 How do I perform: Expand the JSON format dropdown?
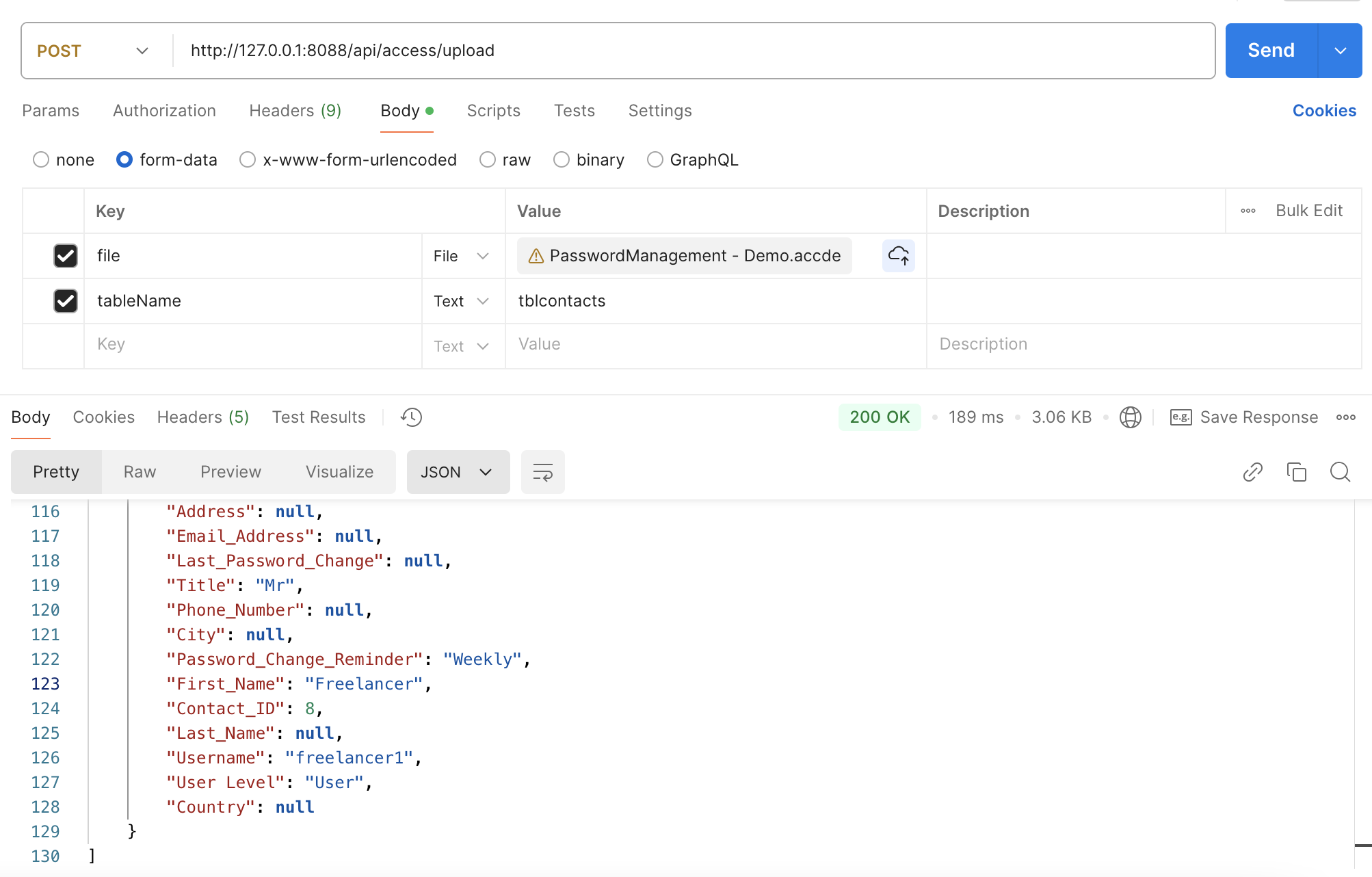click(458, 472)
